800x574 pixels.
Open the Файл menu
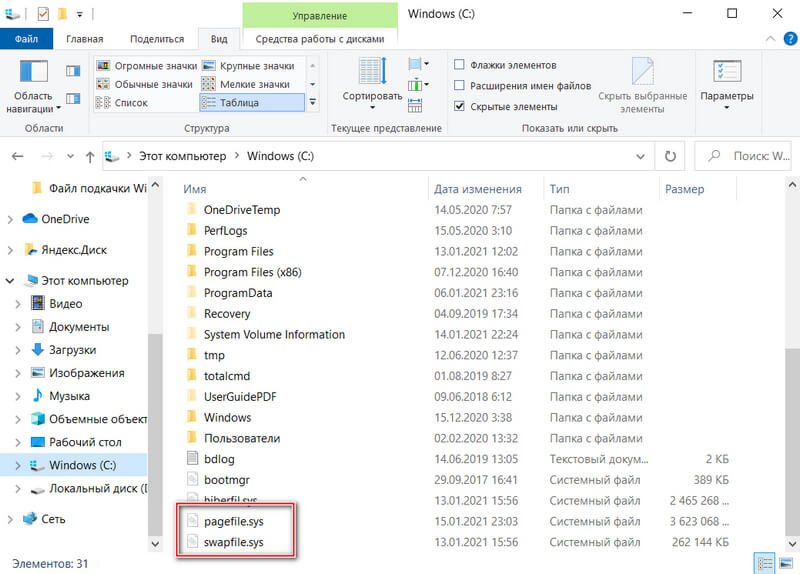tap(26, 39)
